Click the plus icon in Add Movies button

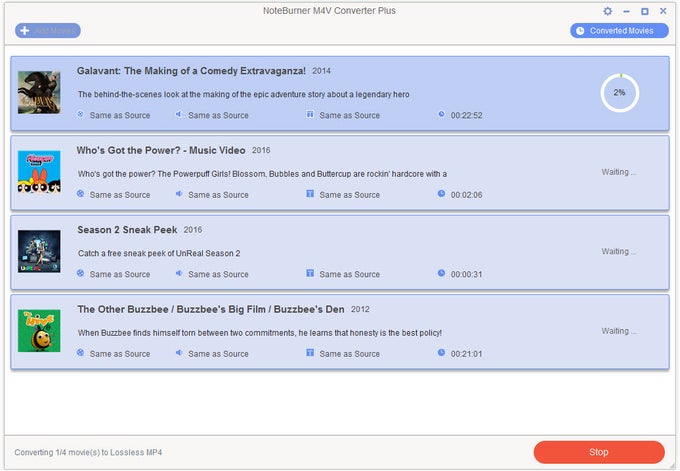25,30
